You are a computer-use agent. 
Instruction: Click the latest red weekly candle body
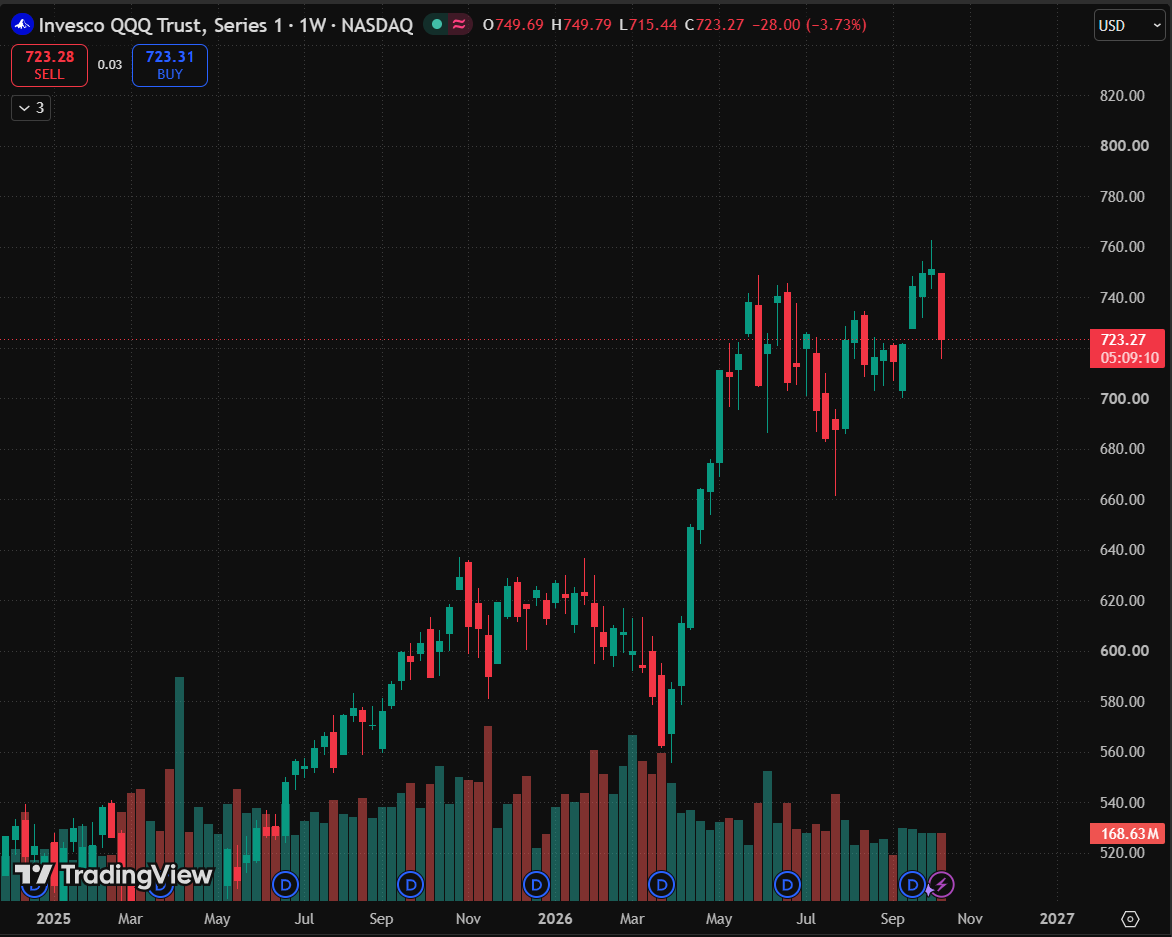tap(942, 306)
